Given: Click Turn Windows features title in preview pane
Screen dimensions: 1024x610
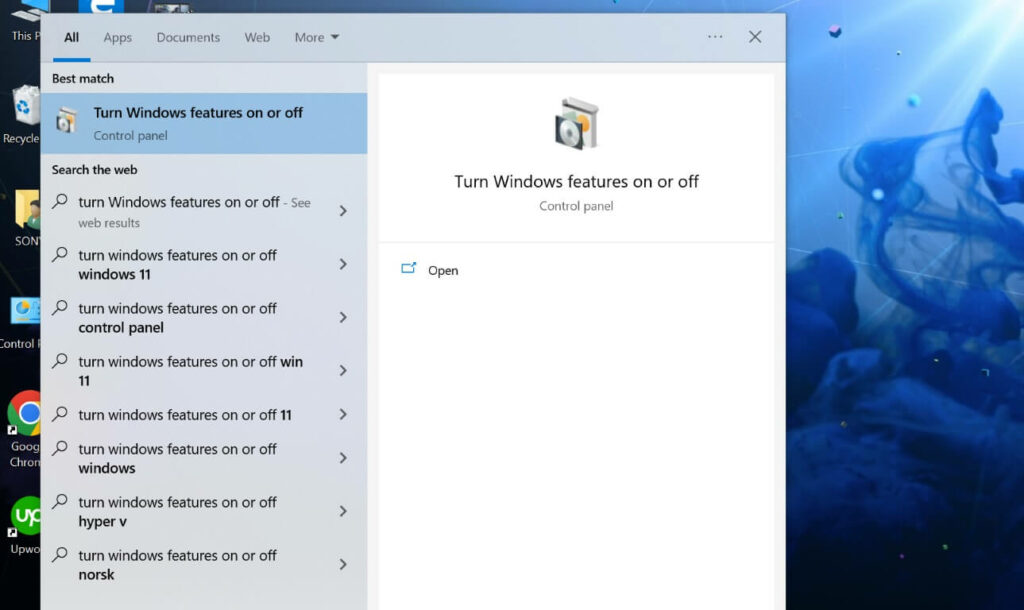Looking at the screenshot, I should [x=576, y=182].
